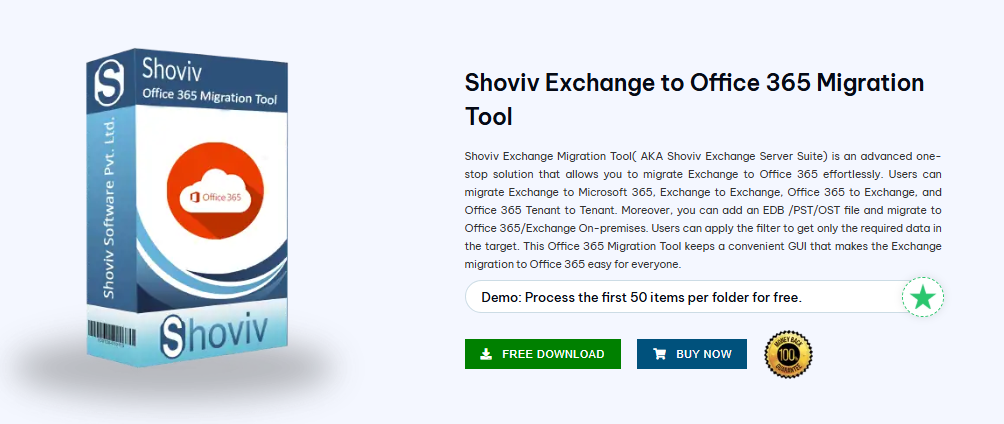Click the download arrow icon in FREE DOWNLOAD

coord(486,354)
